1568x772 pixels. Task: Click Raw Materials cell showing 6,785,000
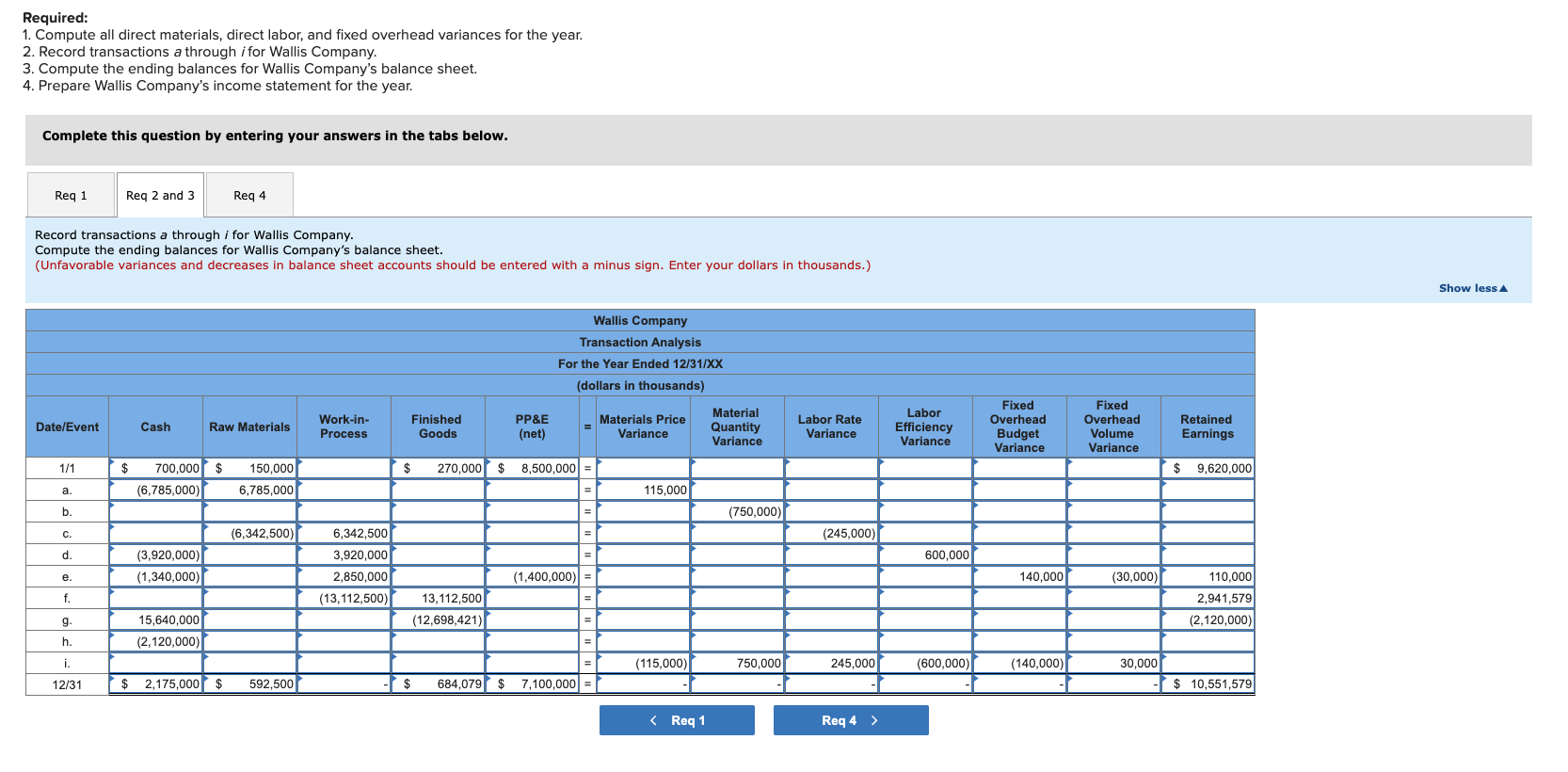click(250, 490)
